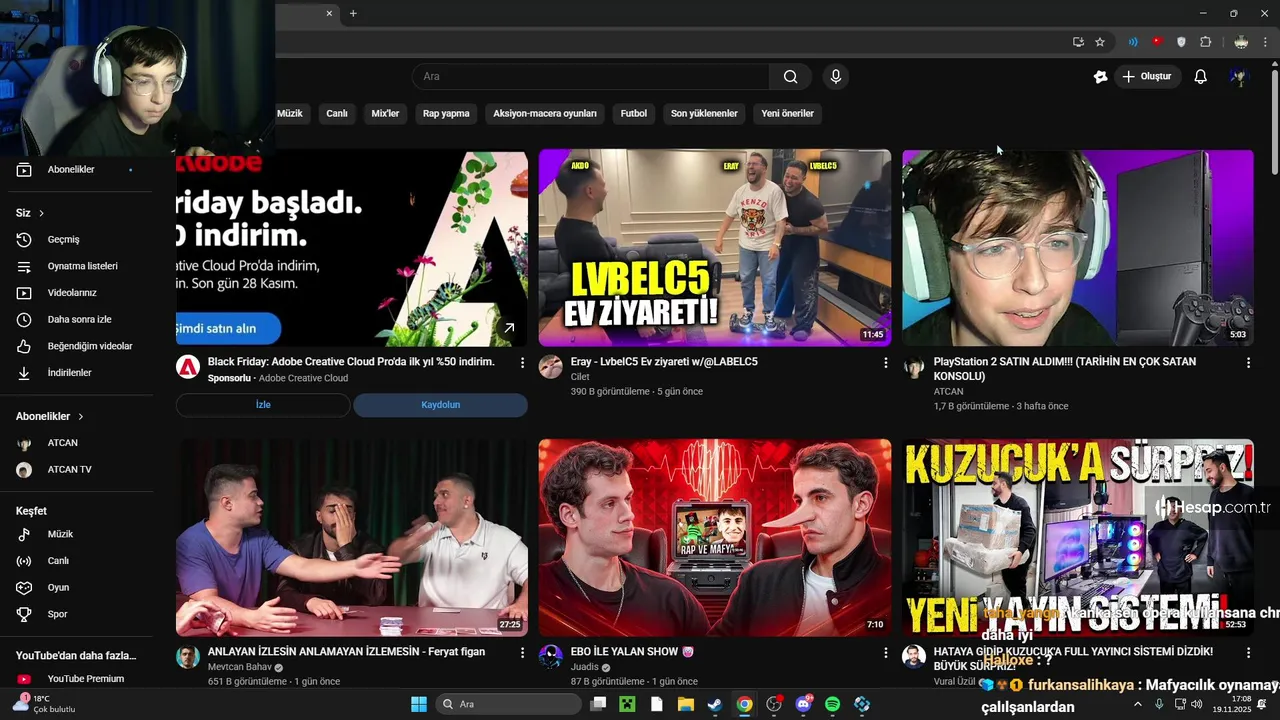Open YouTube notifications bell
Screen dimensions: 1280x720
pos(1200,77)
